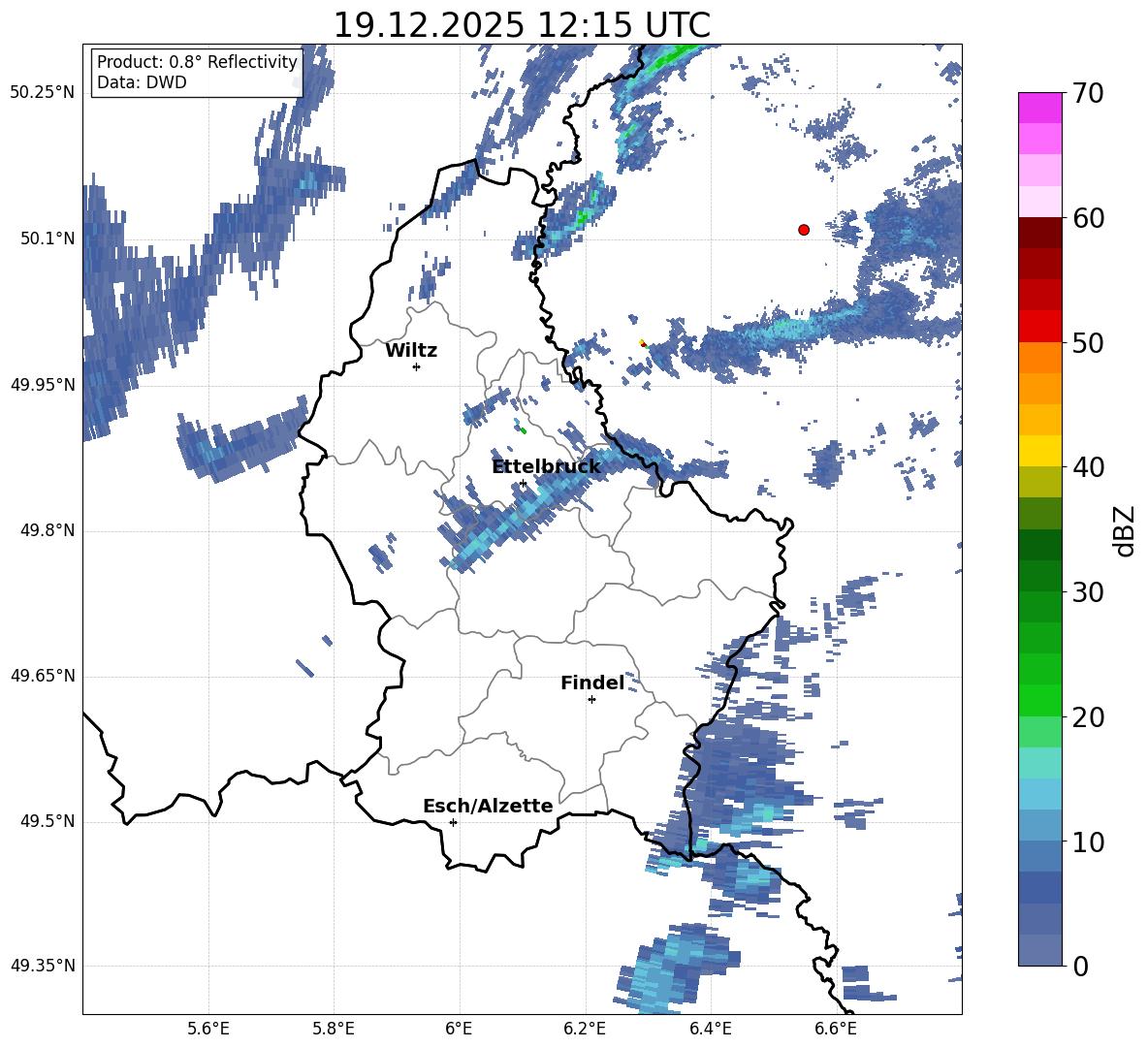Click the Ettelbruck city label
1148x1048 pixels.
click(546, 466)
